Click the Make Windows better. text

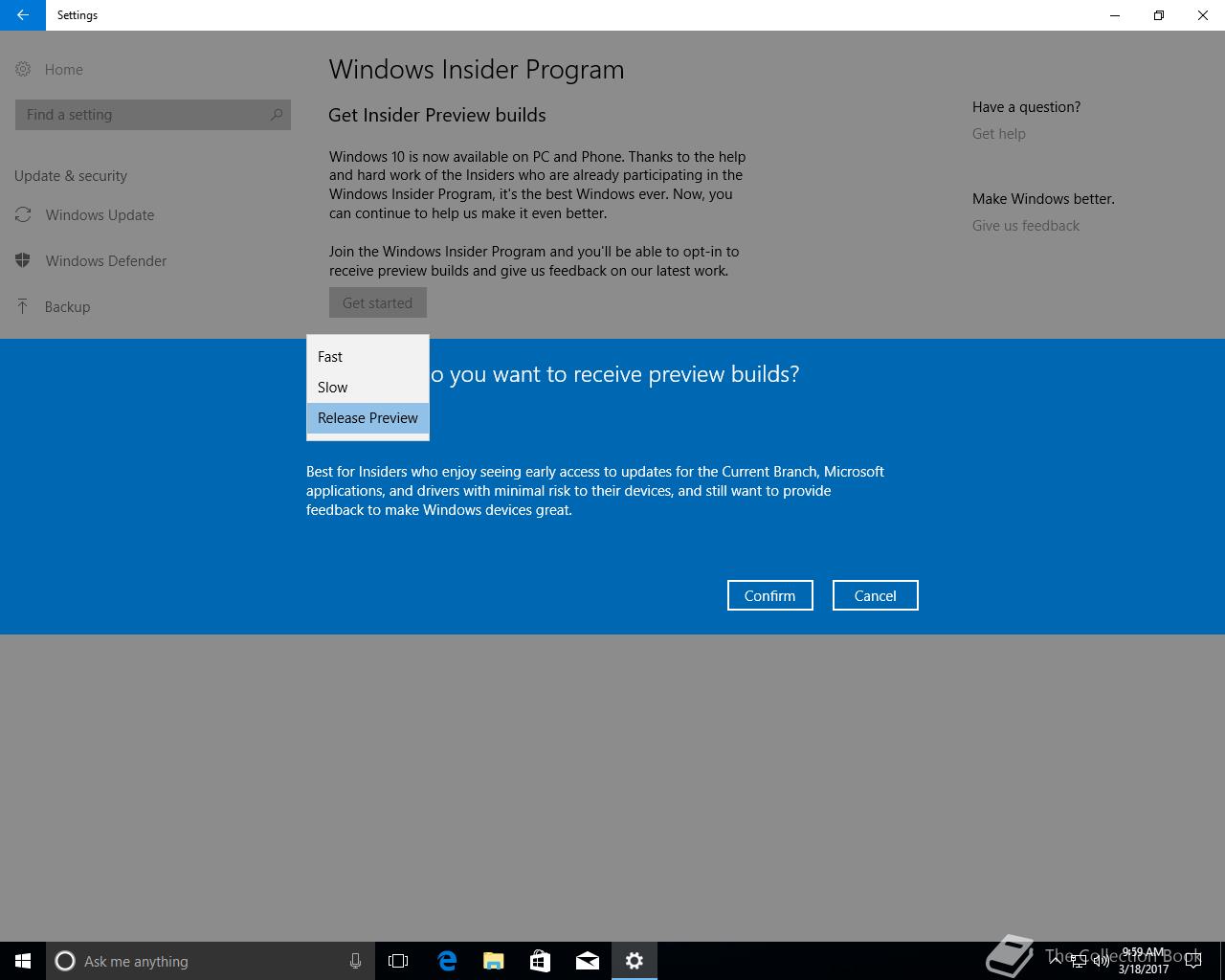[1043, 199]
